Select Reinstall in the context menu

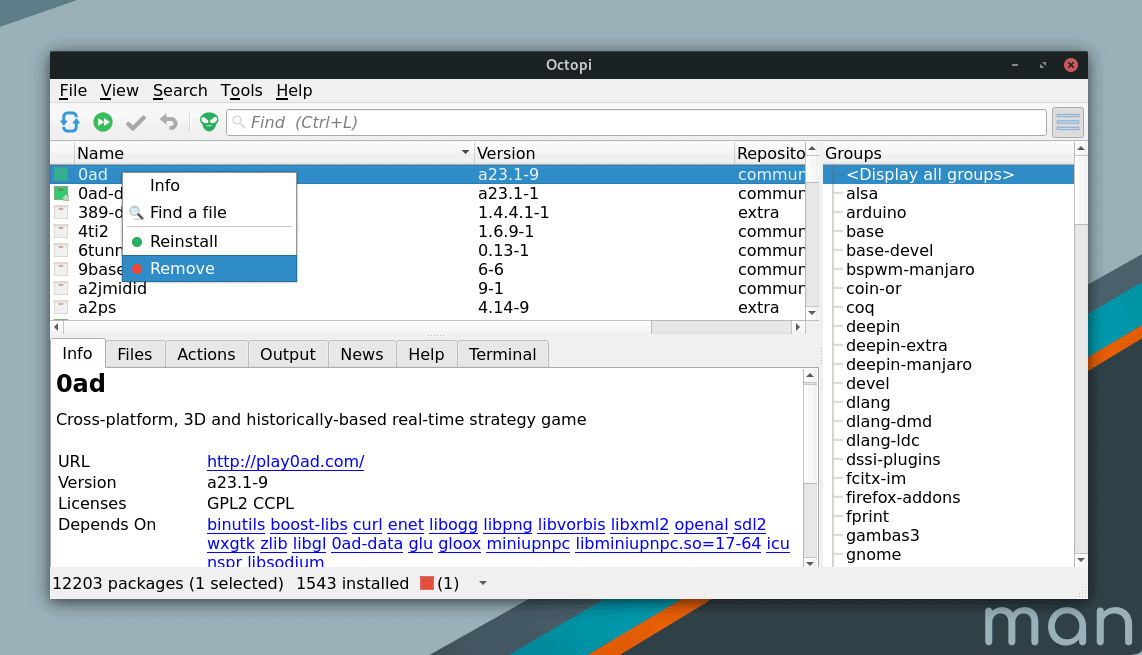(x=183, y=241)
